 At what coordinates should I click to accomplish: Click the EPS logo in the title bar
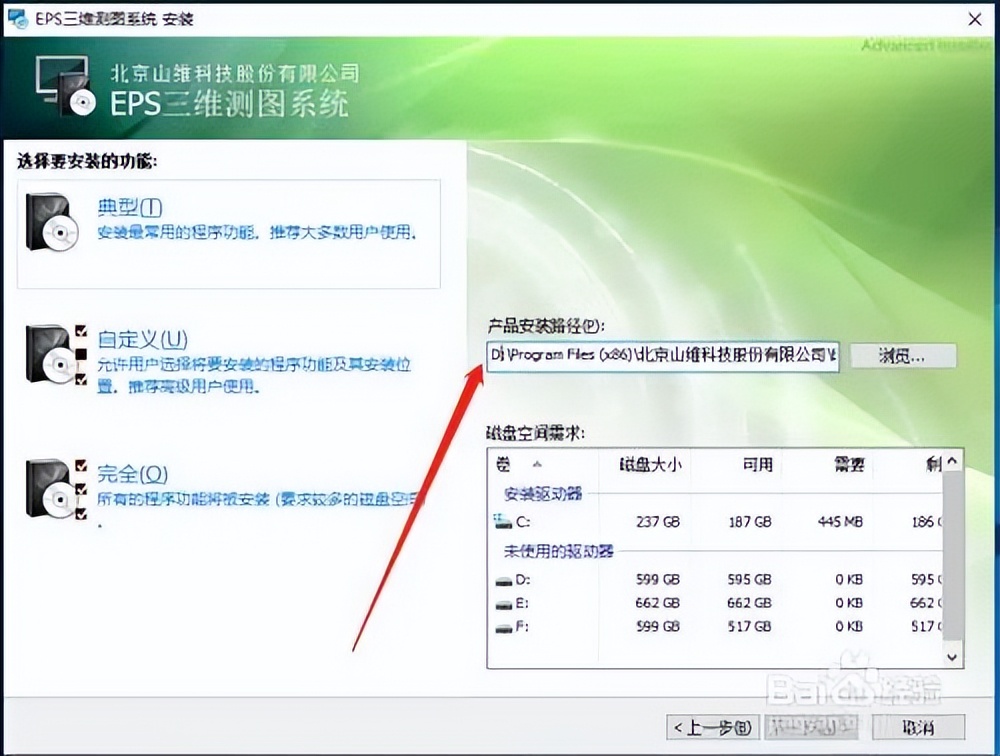16,18
